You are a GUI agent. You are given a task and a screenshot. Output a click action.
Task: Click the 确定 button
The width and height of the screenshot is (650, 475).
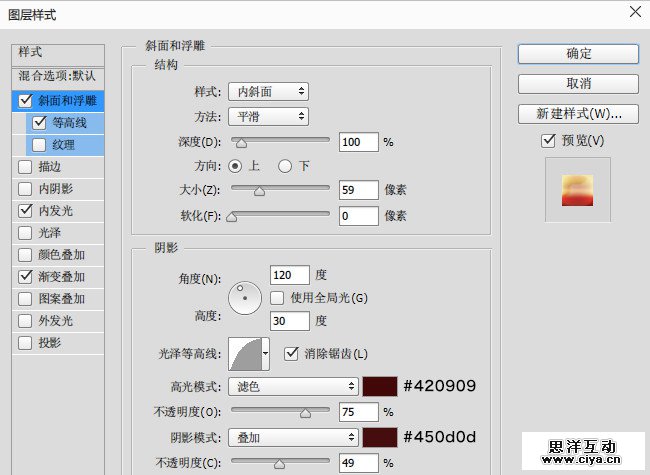click(x=578, y=53)
